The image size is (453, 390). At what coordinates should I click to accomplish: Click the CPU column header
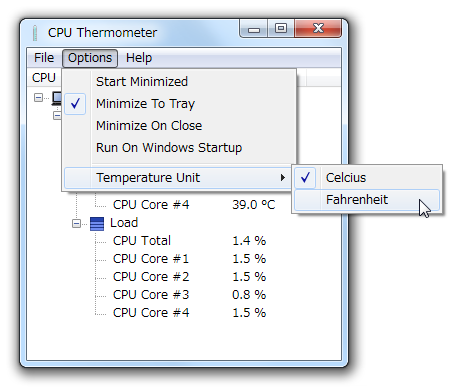[x=44, y=78]
